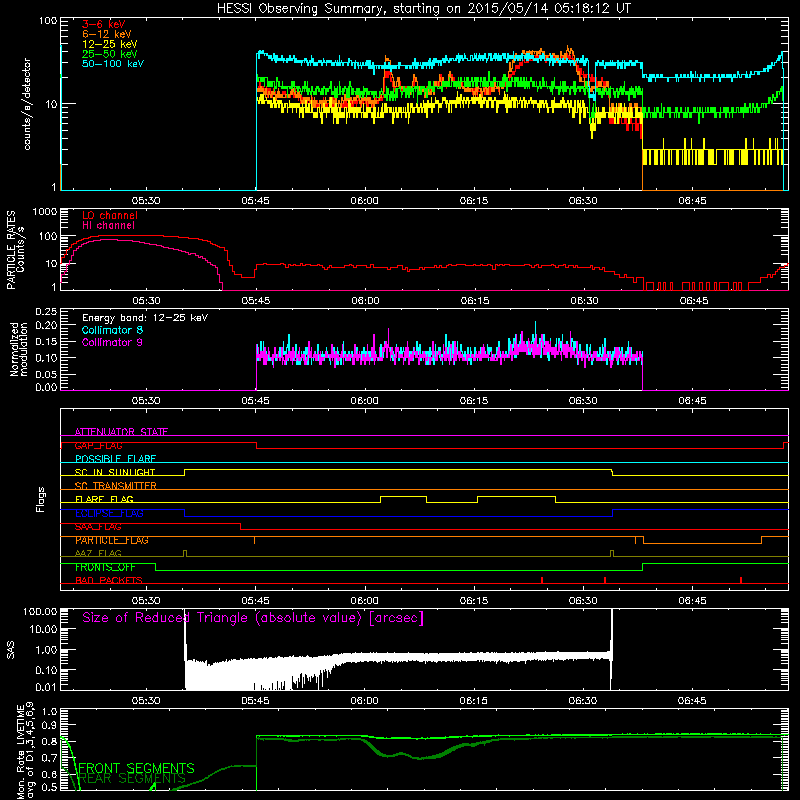The image size is (800, 800).
Task: Click the '1000' tick on particle rates axis
Action: [x=44, y=212]
